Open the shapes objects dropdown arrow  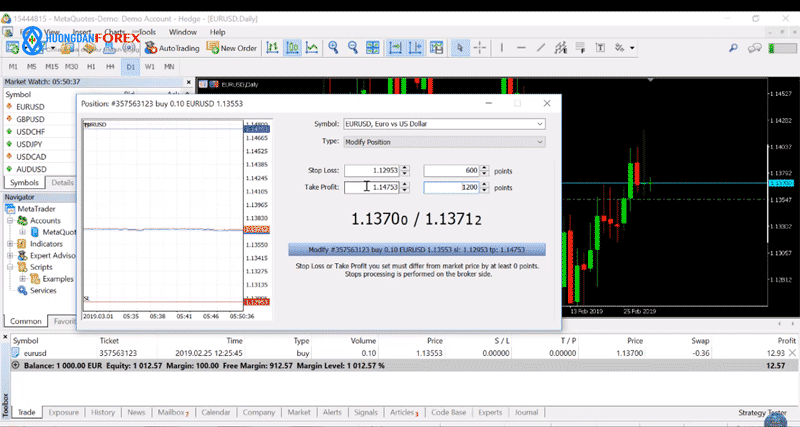pos(632,48)
